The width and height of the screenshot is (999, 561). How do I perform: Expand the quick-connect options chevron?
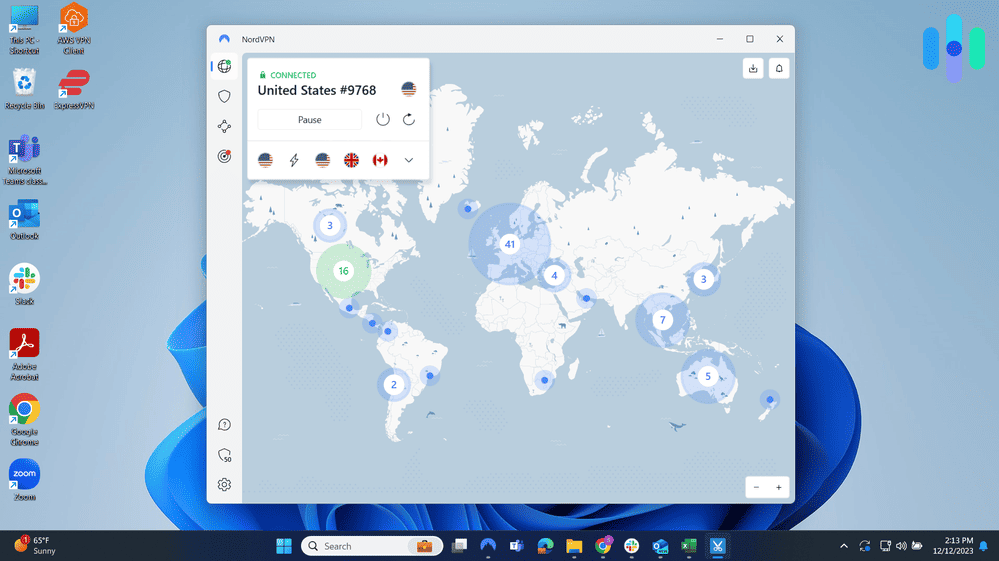tap(409, 160)
